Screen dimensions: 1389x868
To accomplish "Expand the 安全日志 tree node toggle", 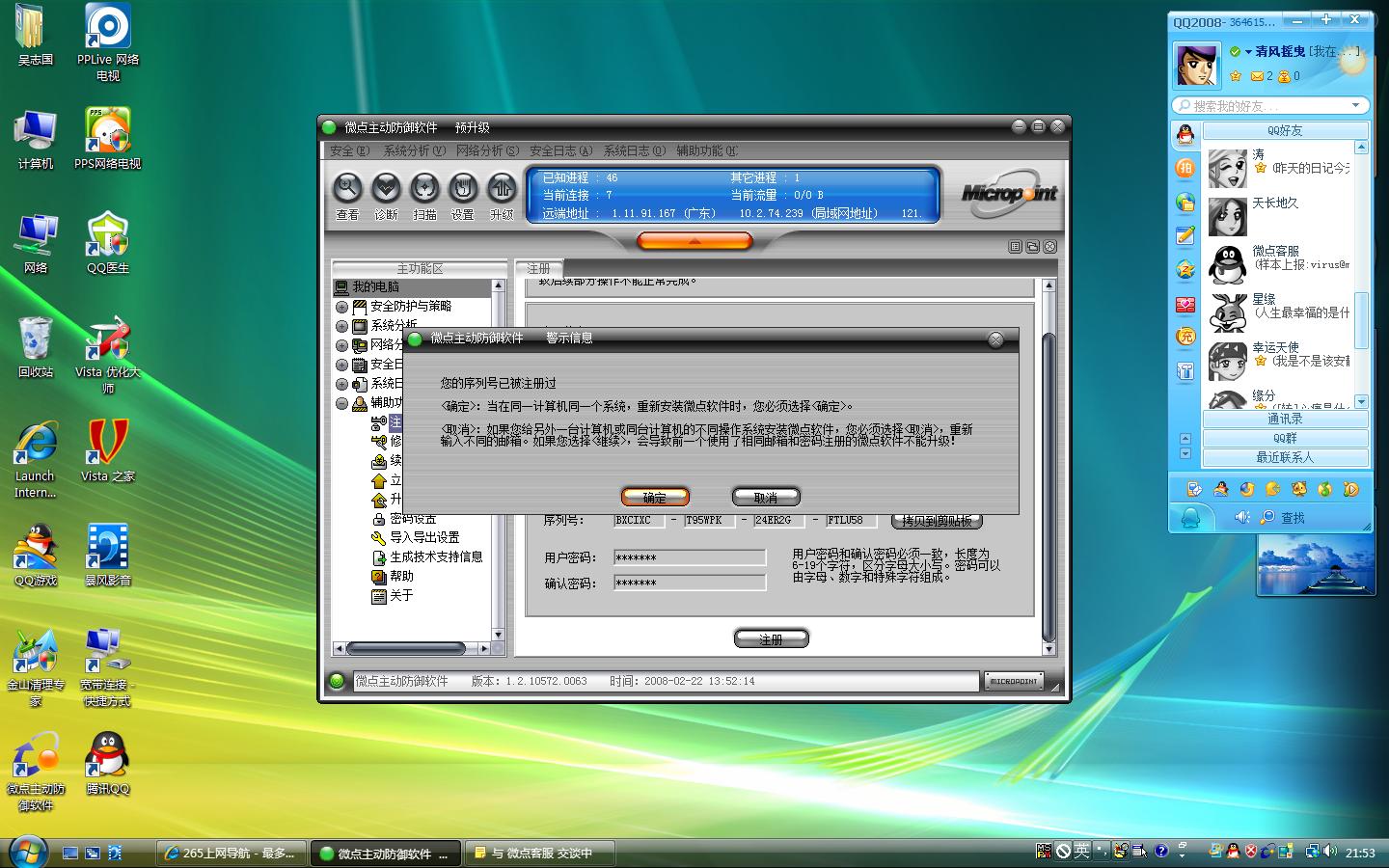I will 341,365.
